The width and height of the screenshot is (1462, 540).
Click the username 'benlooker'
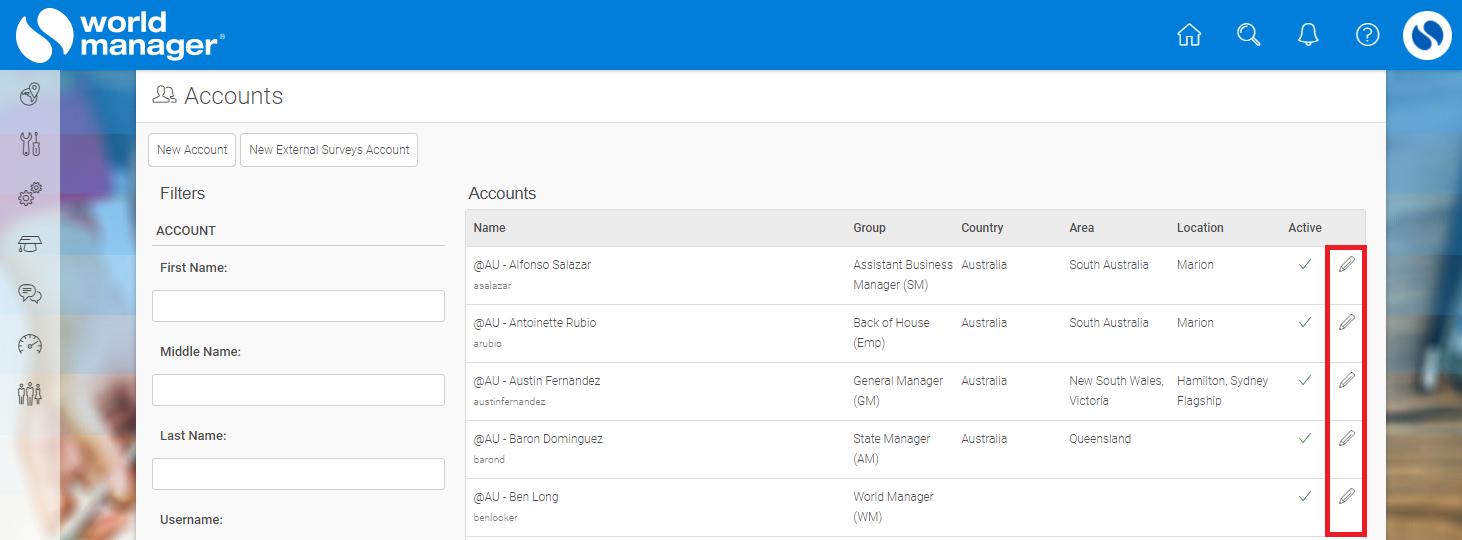(x=495, y=518)
